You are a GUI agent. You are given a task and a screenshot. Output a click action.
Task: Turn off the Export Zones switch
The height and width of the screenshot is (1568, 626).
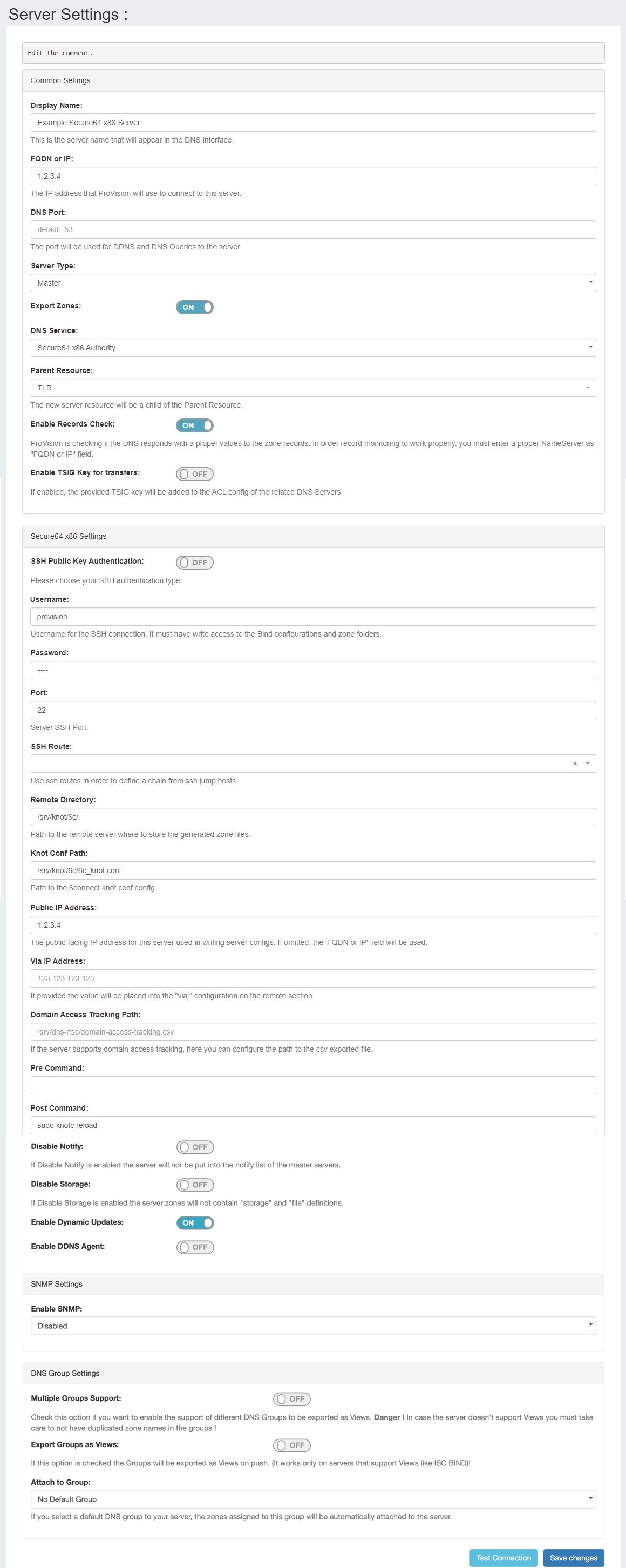pos(195,307)
